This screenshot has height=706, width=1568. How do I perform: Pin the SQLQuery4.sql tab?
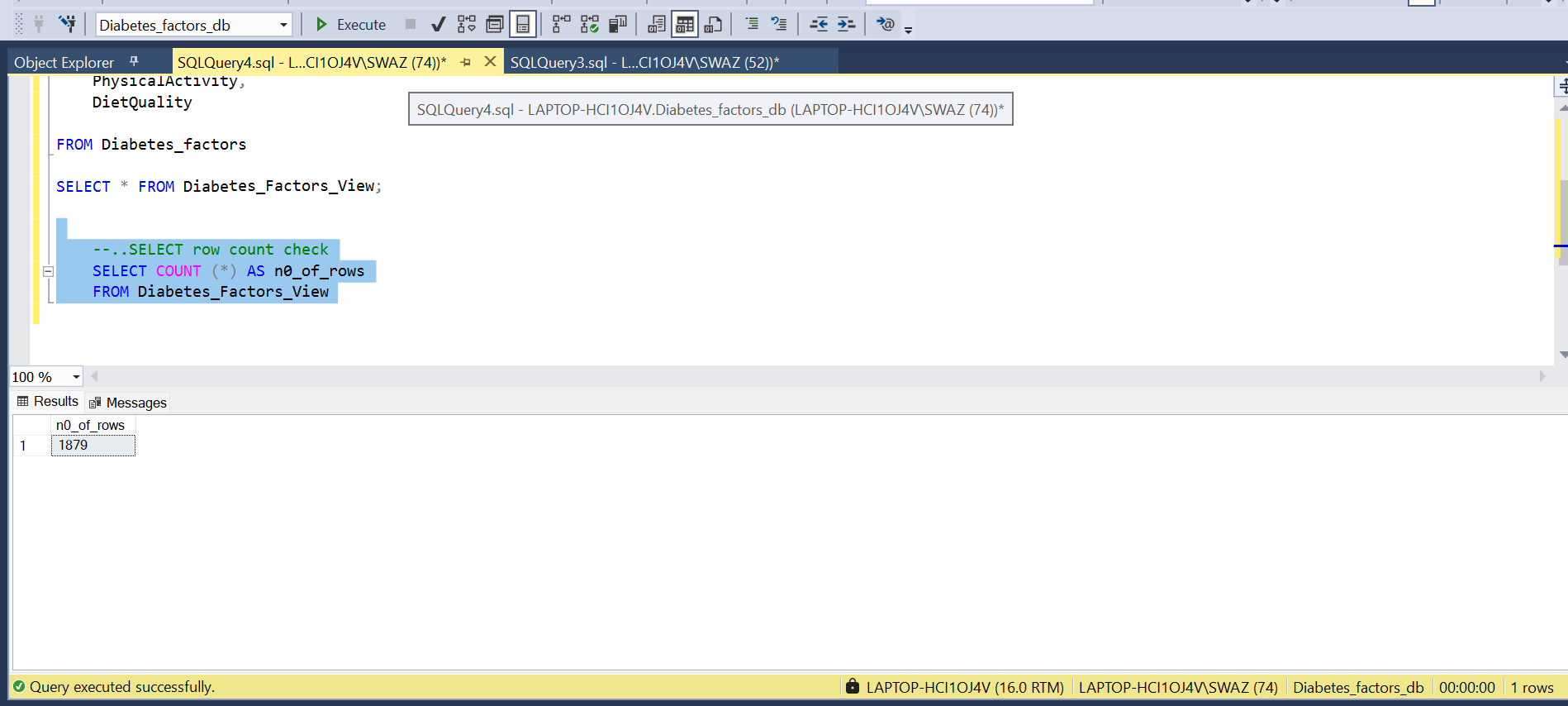click(465, 62)
